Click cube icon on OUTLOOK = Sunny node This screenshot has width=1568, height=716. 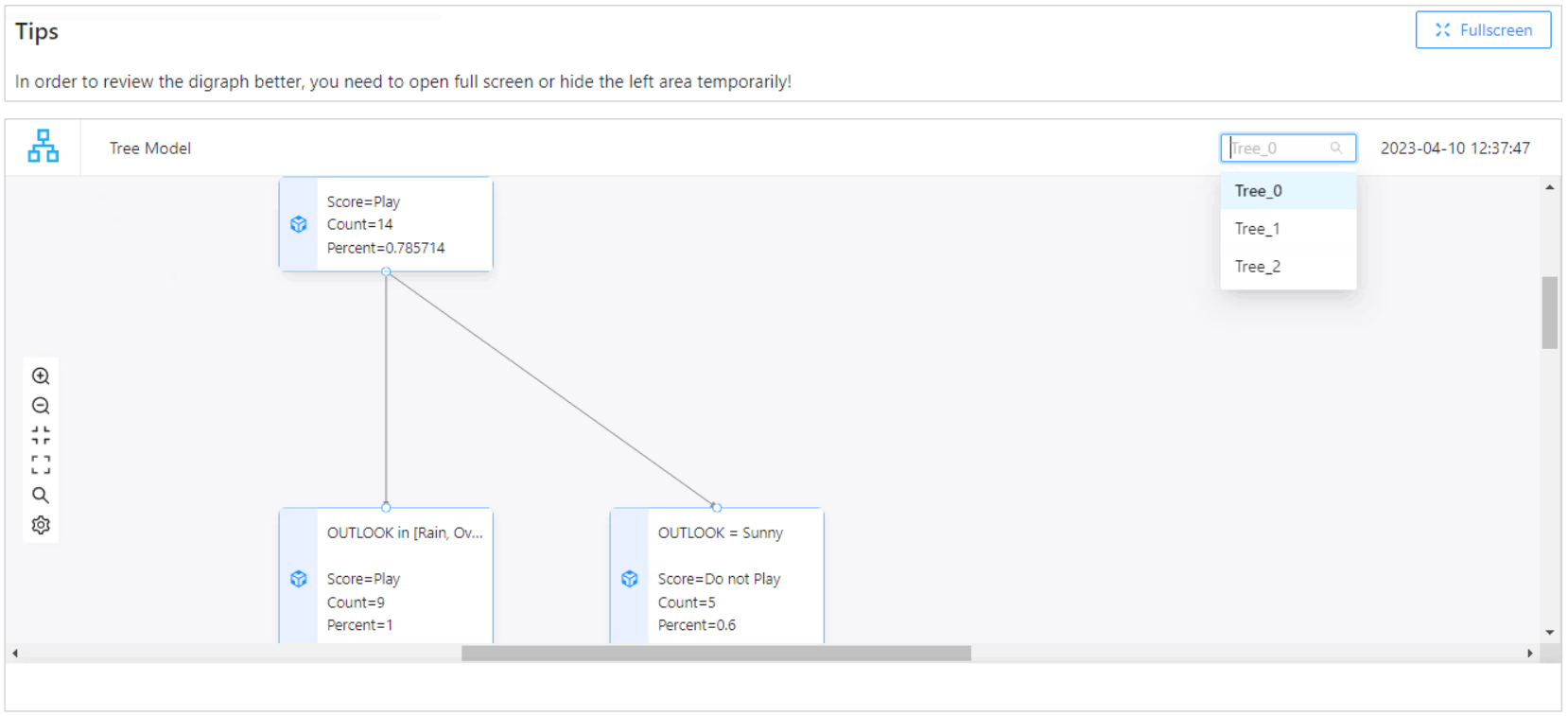[630, 579]
